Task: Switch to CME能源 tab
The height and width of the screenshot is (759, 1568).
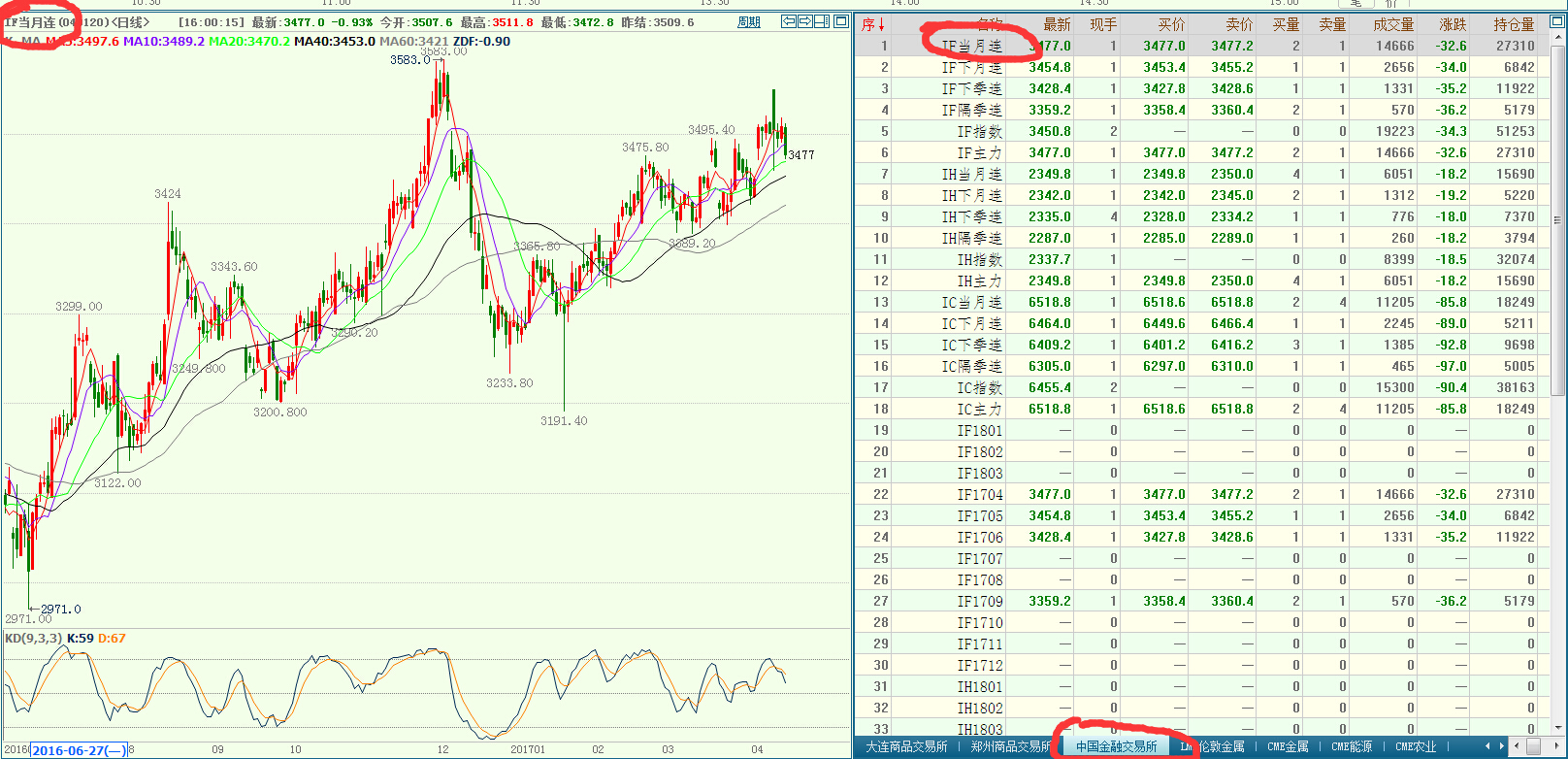Action: point(1352,746)
